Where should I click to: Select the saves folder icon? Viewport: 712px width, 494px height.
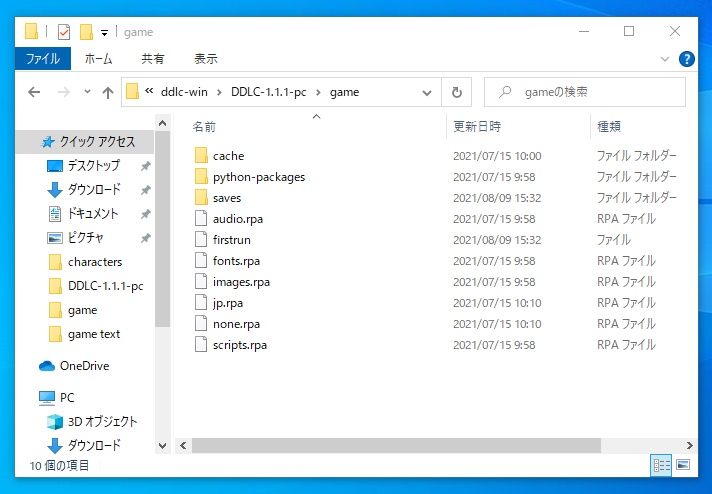[201, 198]
